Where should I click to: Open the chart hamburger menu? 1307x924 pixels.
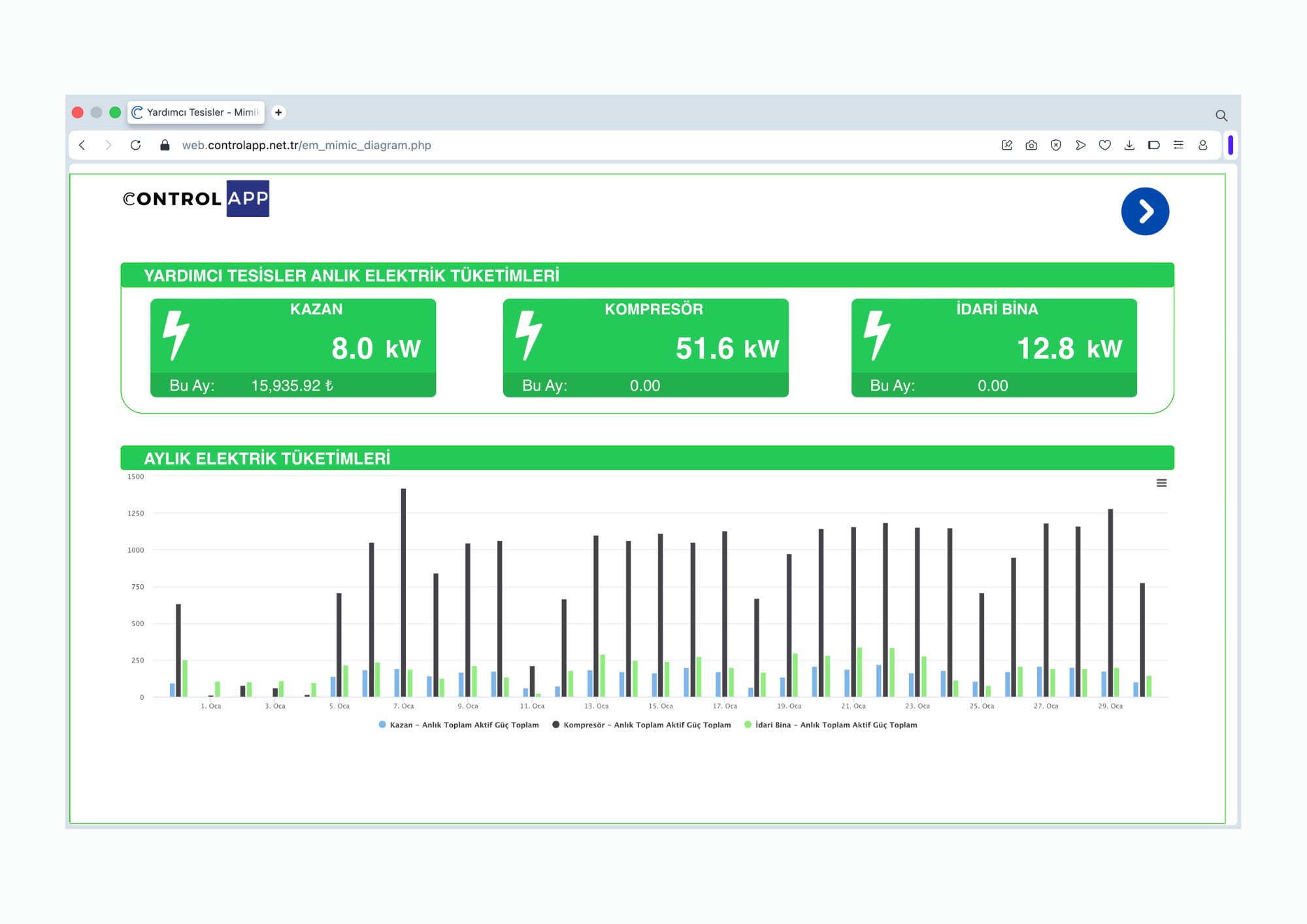coord(1161,483)
